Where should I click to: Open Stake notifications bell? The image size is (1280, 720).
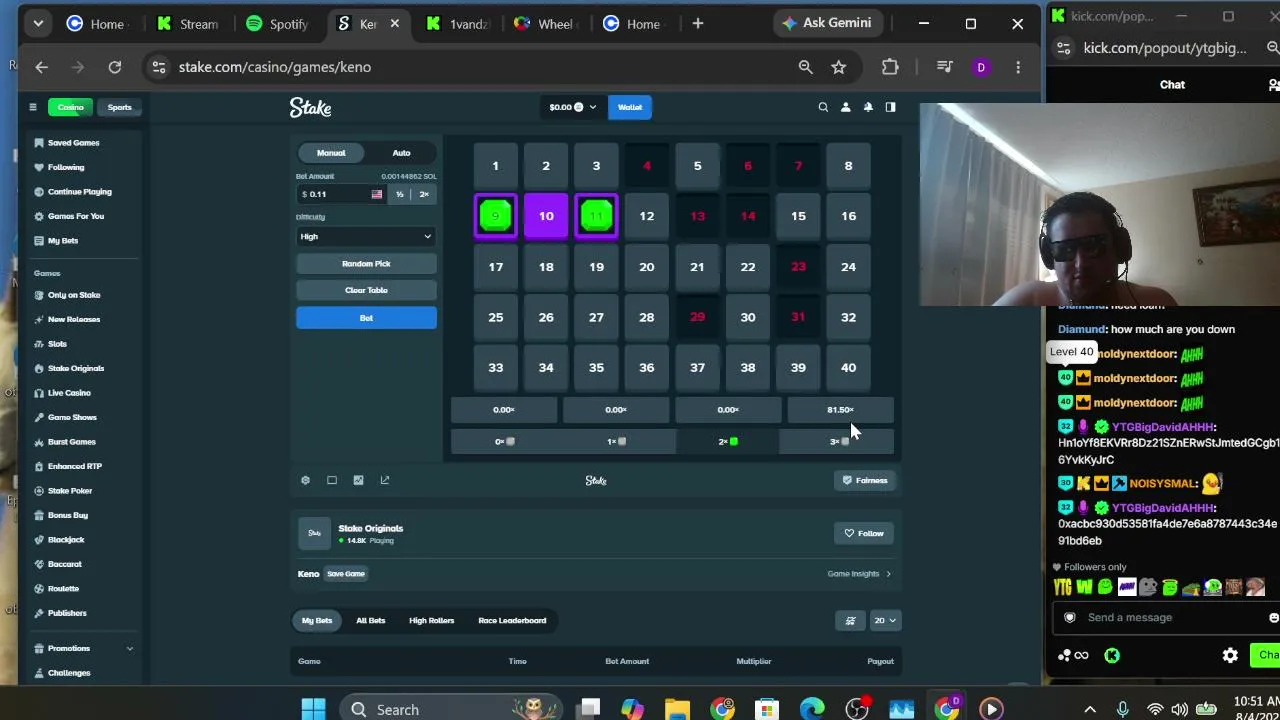pos(868,107)
